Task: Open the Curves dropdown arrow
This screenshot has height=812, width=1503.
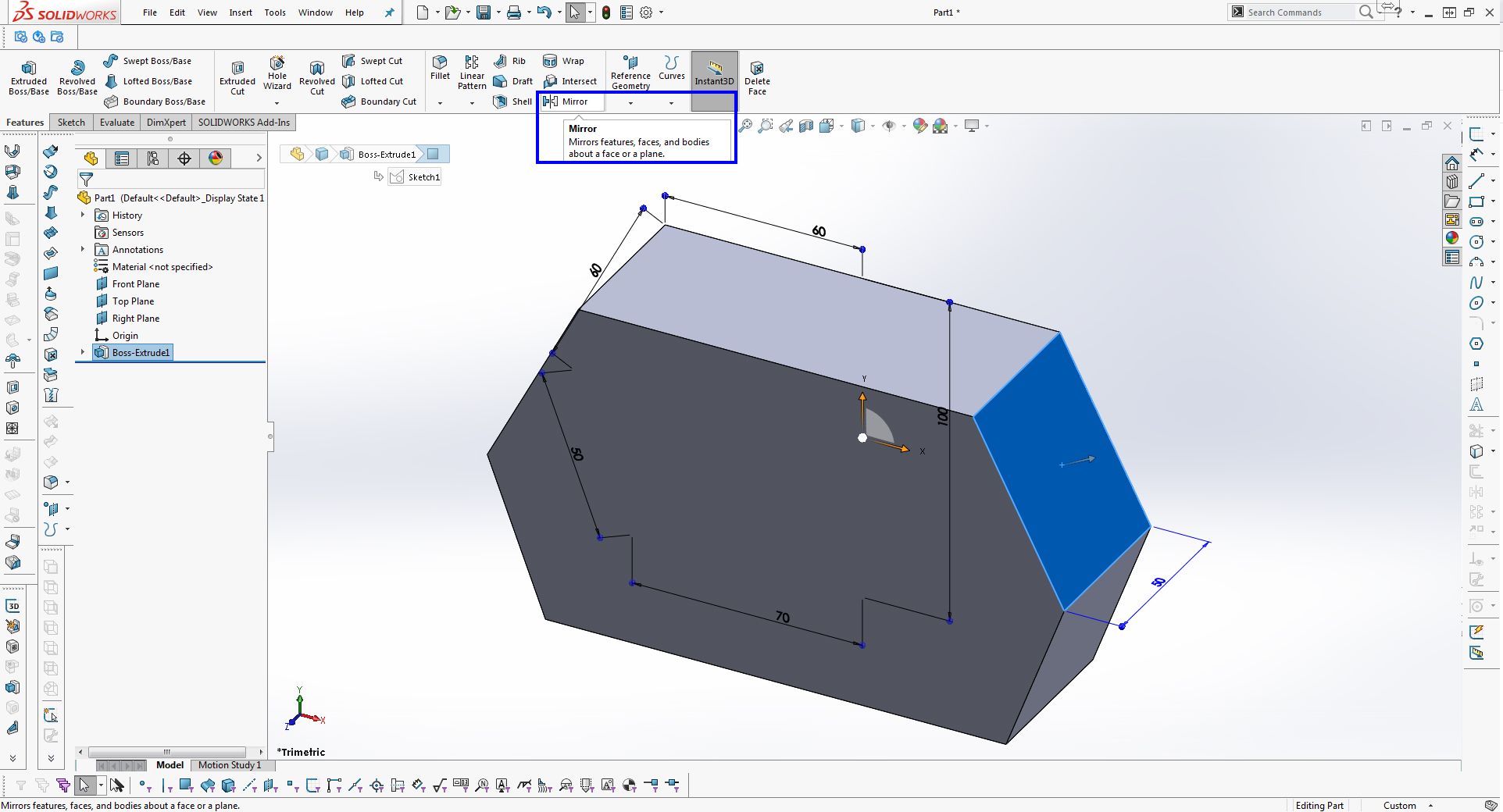Action: [x=671, y=103]
